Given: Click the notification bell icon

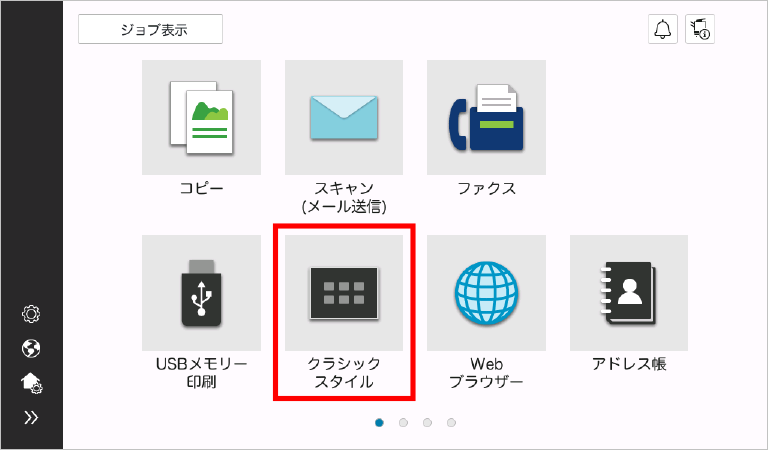Looking at the screenshot, I should coord(662,30).
